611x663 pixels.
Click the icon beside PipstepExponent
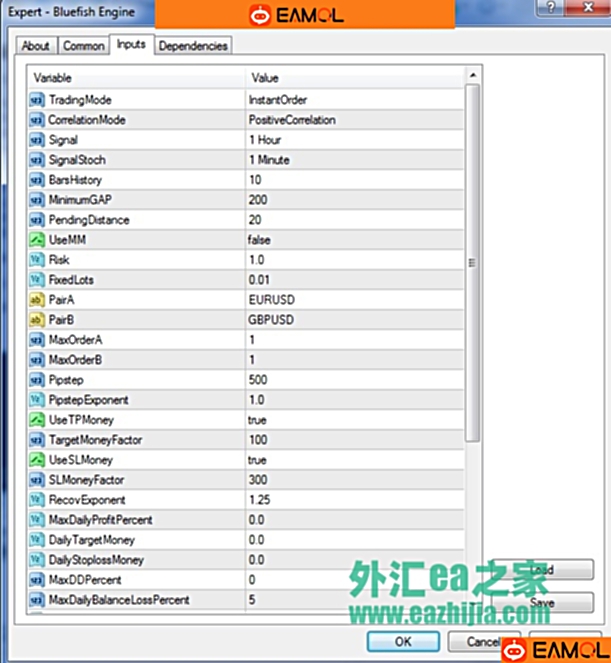tap(37, 400)
